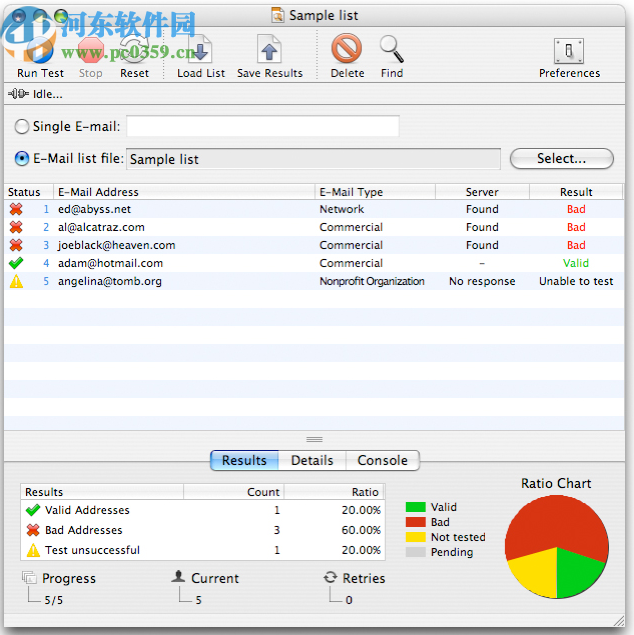The width and height of the screenshot is (634, 635).
Task: Open the Console tab
Action: (382, 460)
